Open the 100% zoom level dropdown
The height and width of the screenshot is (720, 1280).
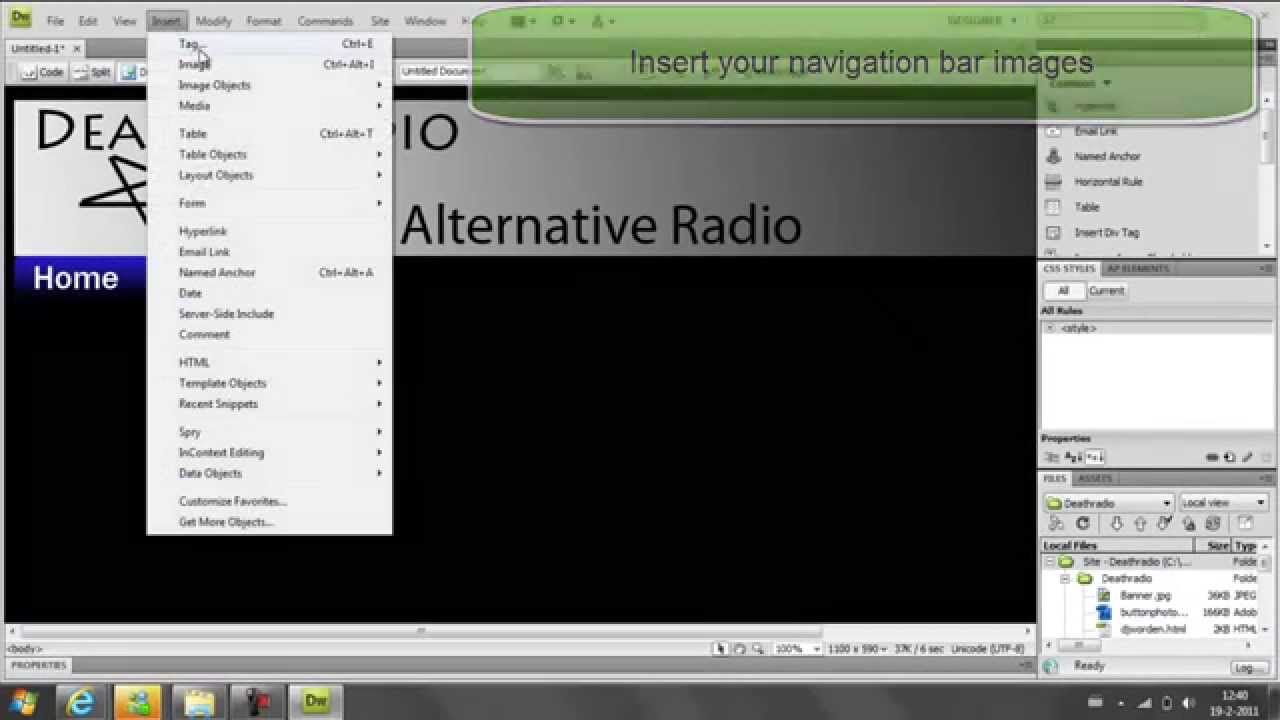click(x=797, y=649)
